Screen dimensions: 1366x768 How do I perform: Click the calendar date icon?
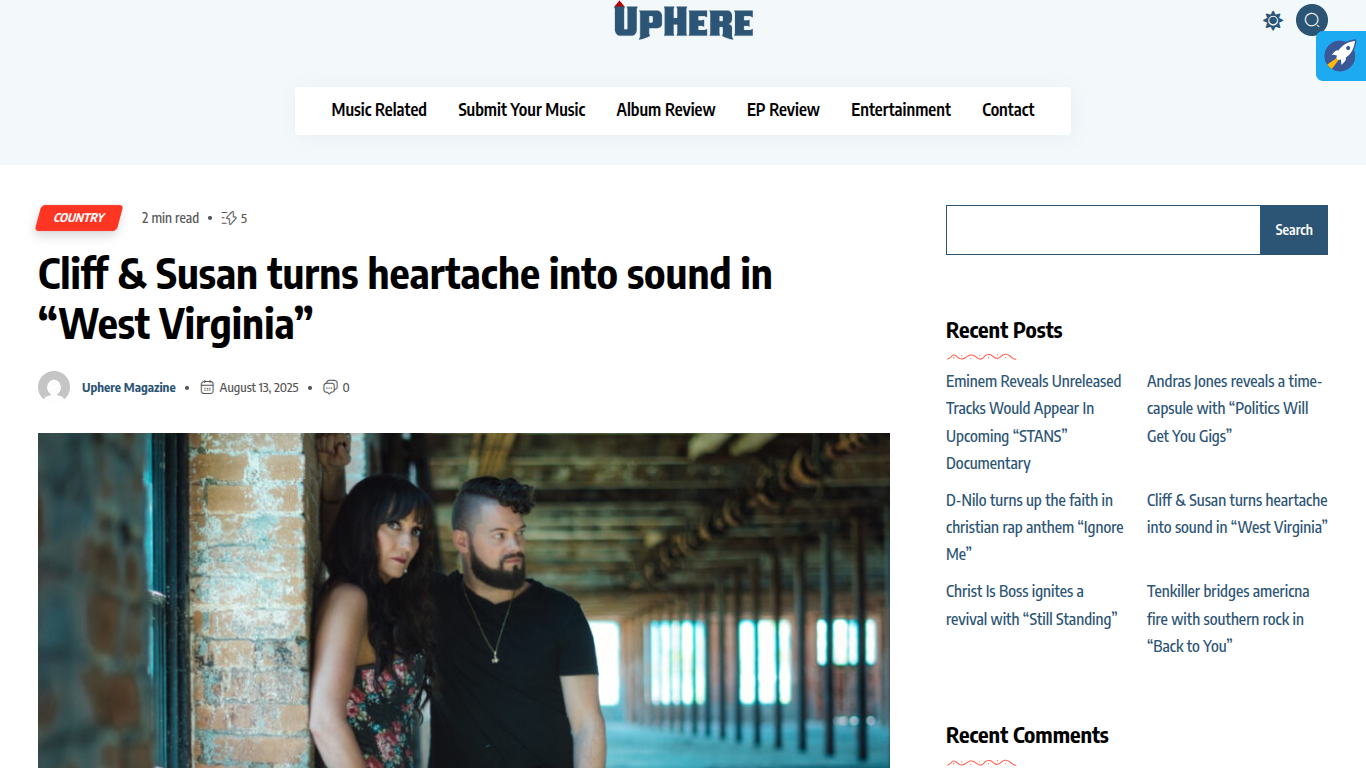pyautogui.click(x=207, y=387)
